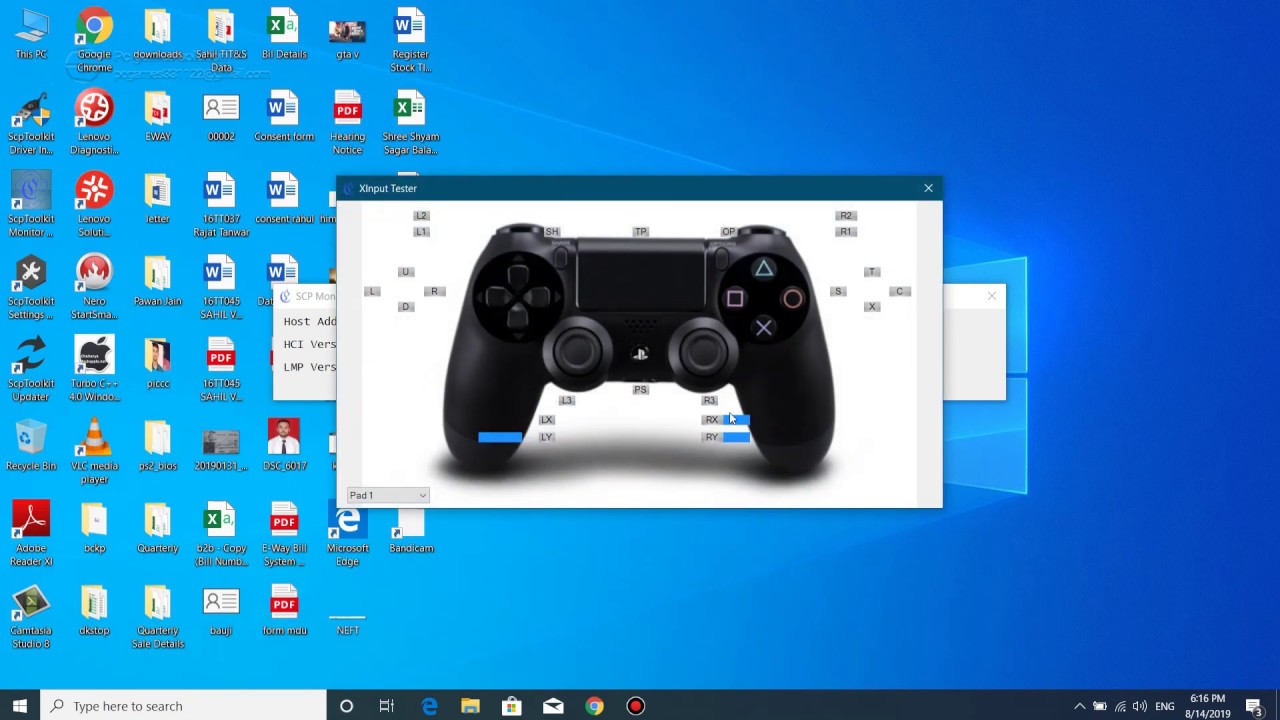Open Task View from the taskbar
This screenshot has width=1280, height=720.
pos(387,706)
